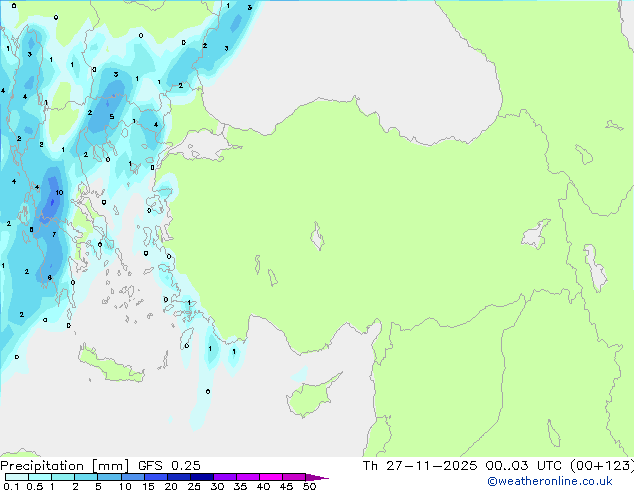
Task: Click the 'Th 27-11-2025' forecast date text
Action: tap(420, 465)
